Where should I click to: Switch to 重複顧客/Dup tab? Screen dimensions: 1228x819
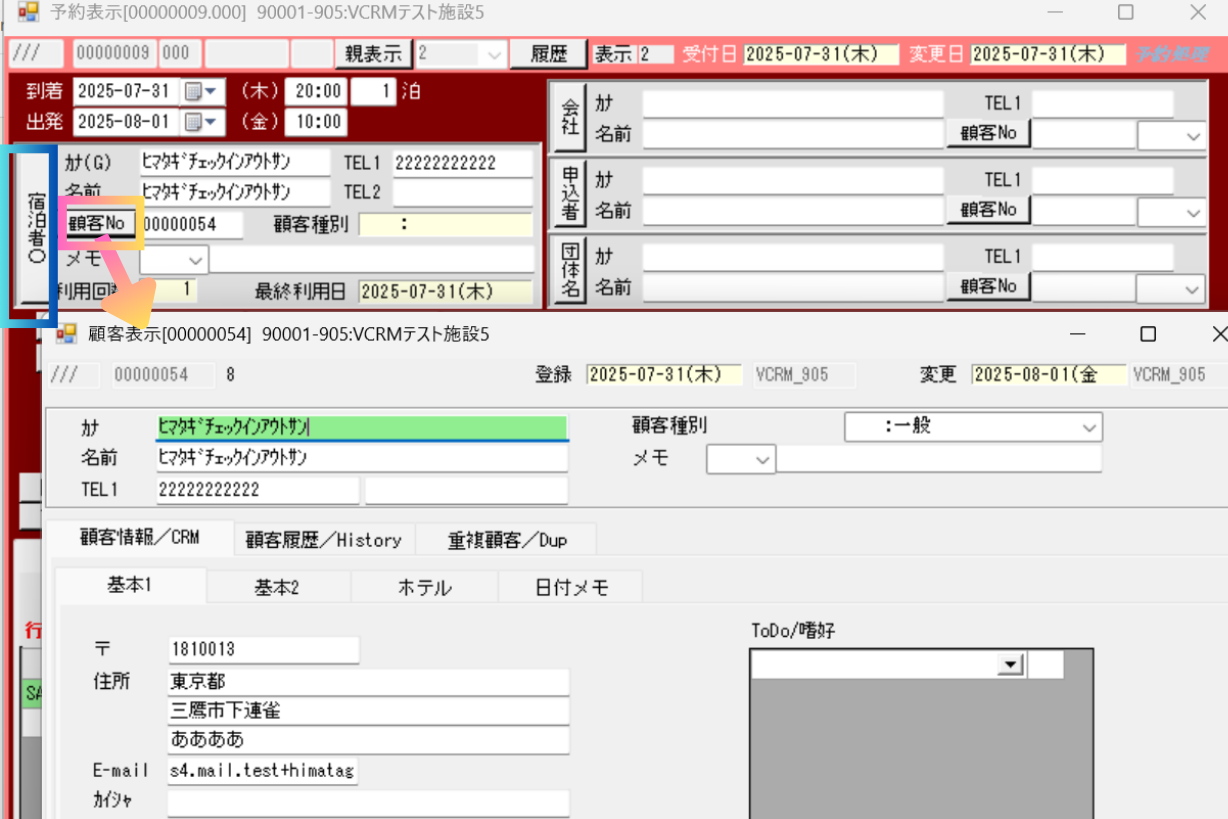[507, 540]
